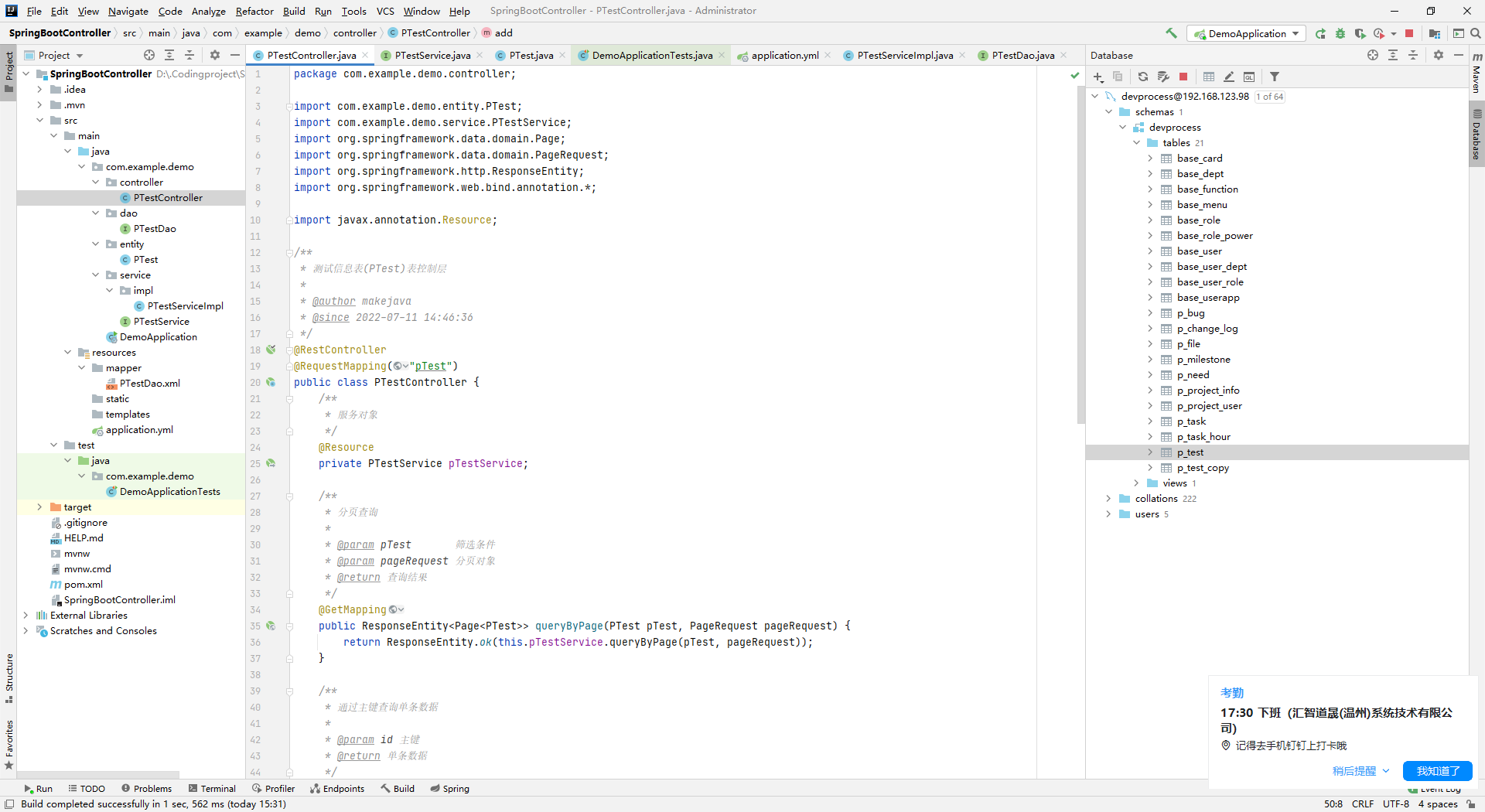
Task: Open the Refactor menu
Action: pos(254,11)
